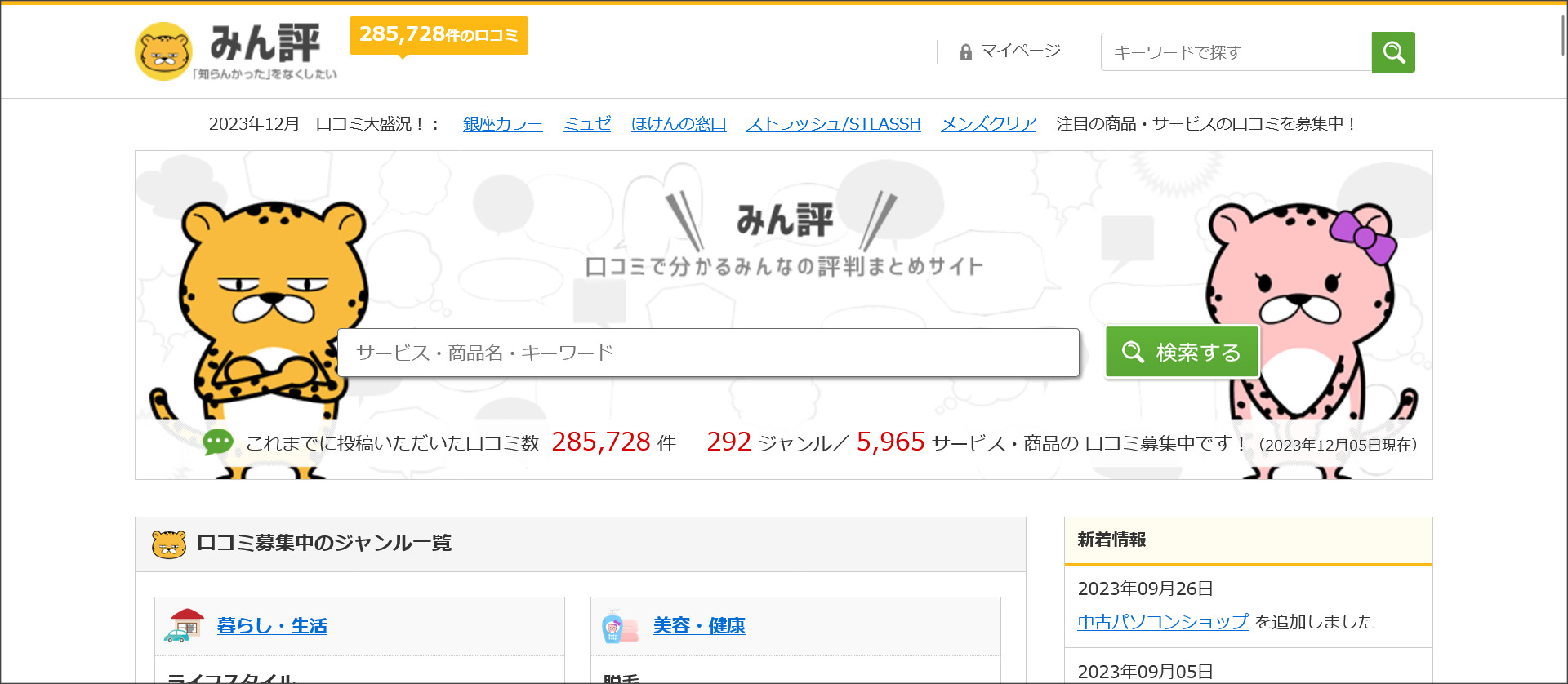Screen dimensions: 1568x684
Task: Click the みん評 logo text in header
Action: click(265, 42)
